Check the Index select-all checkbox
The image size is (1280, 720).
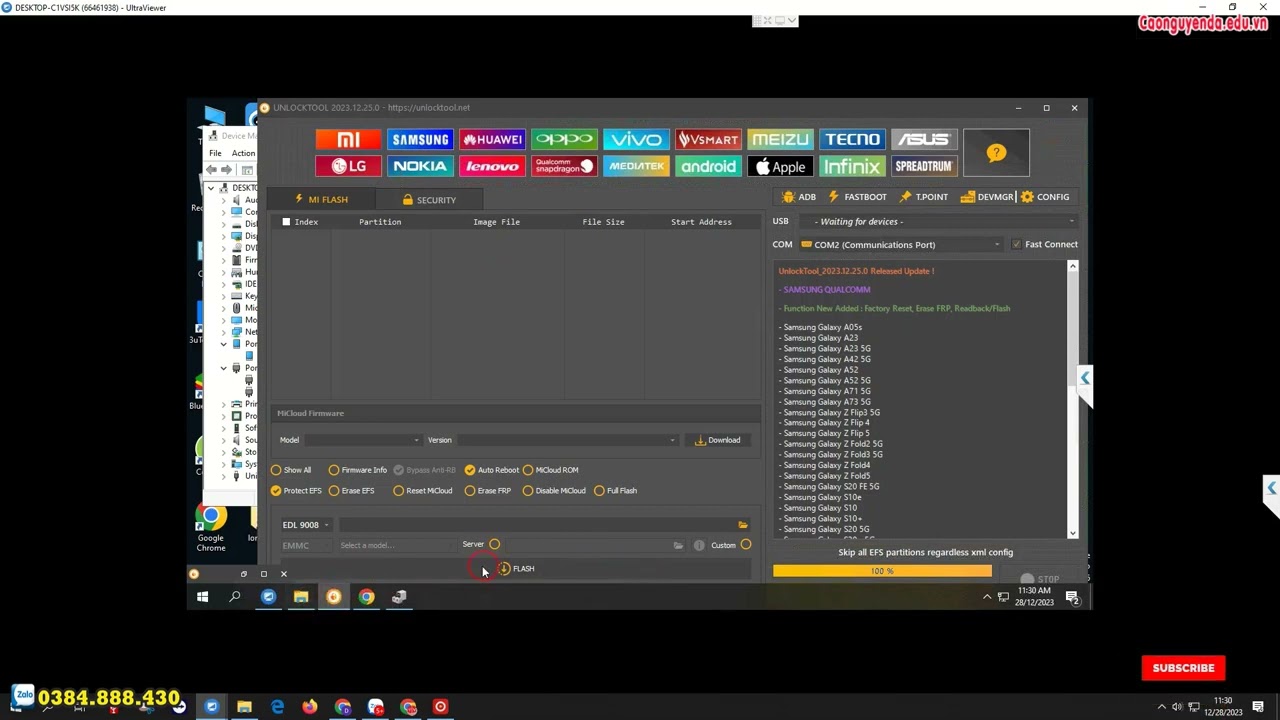click(x=286, y=222)
